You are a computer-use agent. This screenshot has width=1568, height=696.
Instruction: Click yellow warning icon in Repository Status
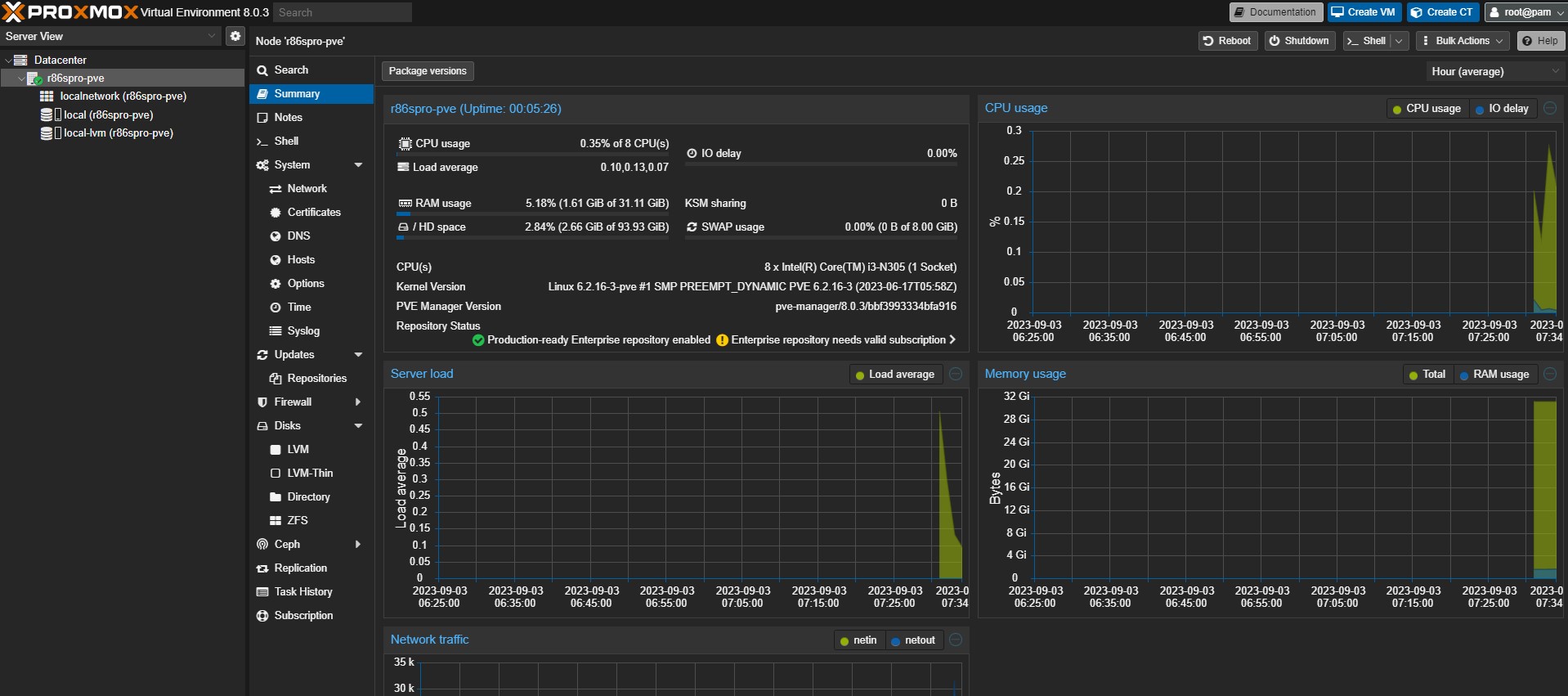click(x=722, y=340)
